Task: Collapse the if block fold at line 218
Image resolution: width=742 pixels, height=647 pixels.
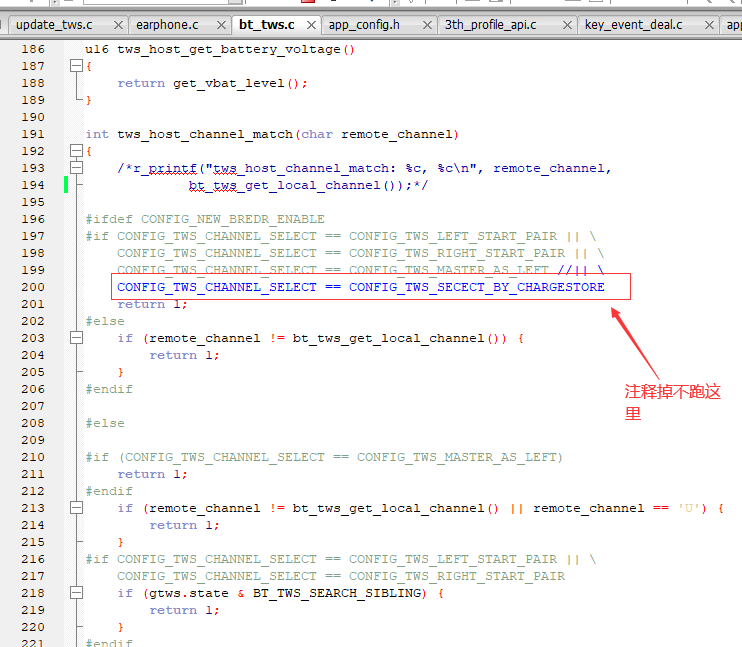Action: tap(76, 593)
